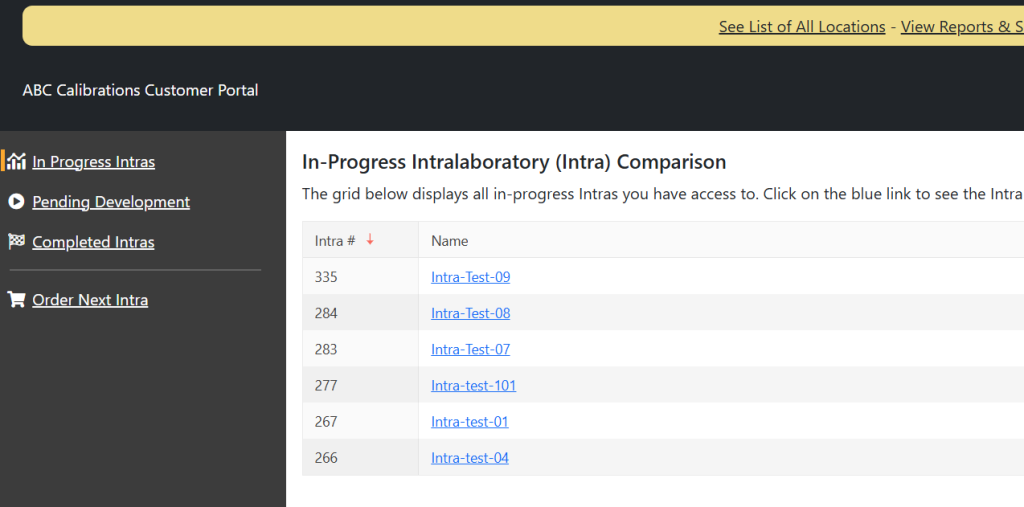Select the cell with Intra number 277
Screen dimensions: 1024x507
[x=360, y=385]
